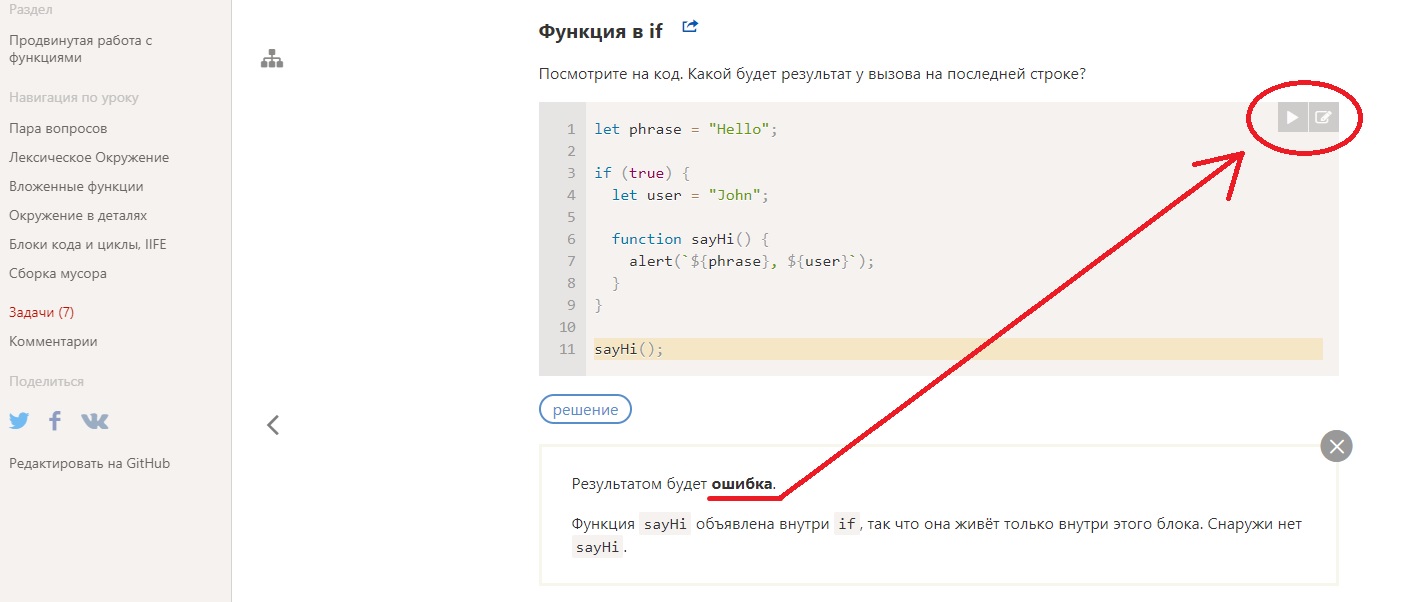Jump to "Блоки кода и циклы, IIFE"
This screenshot has height=602, width=1417.
(88, 244)
